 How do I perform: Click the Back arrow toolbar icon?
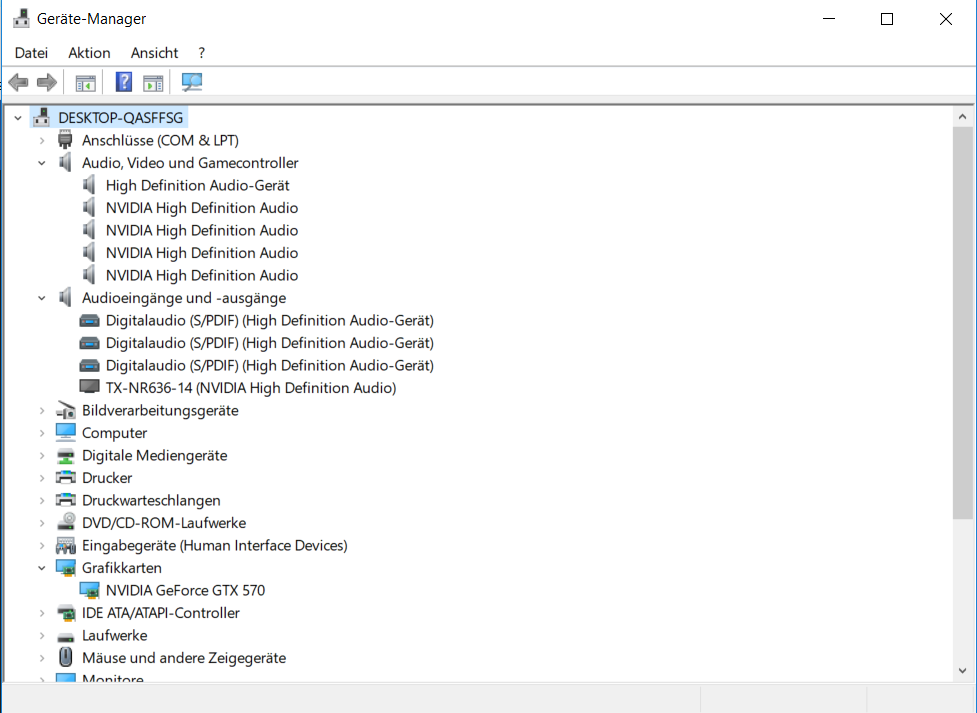click(x=19, y=82)
